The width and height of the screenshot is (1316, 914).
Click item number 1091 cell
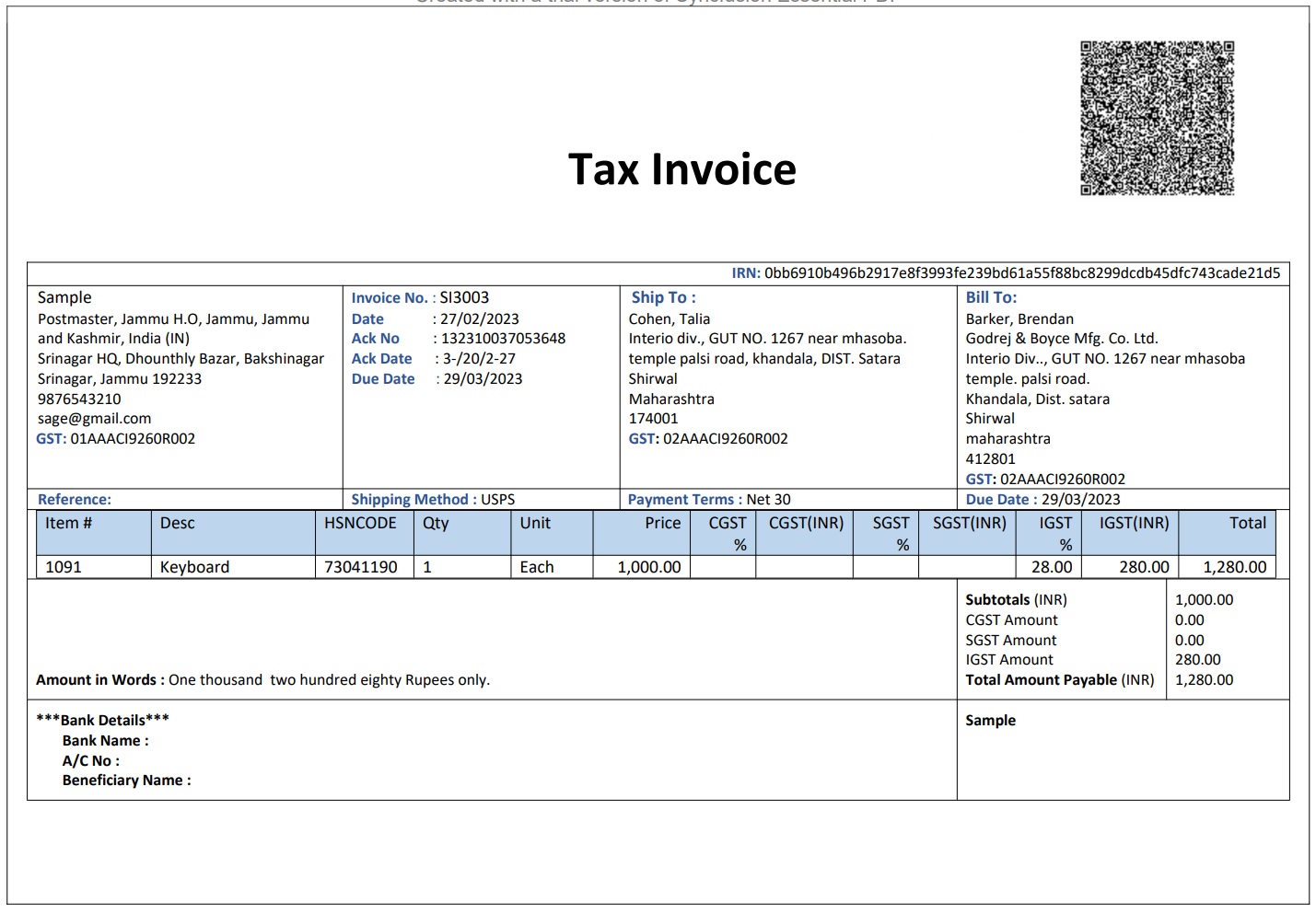point(64,568)
